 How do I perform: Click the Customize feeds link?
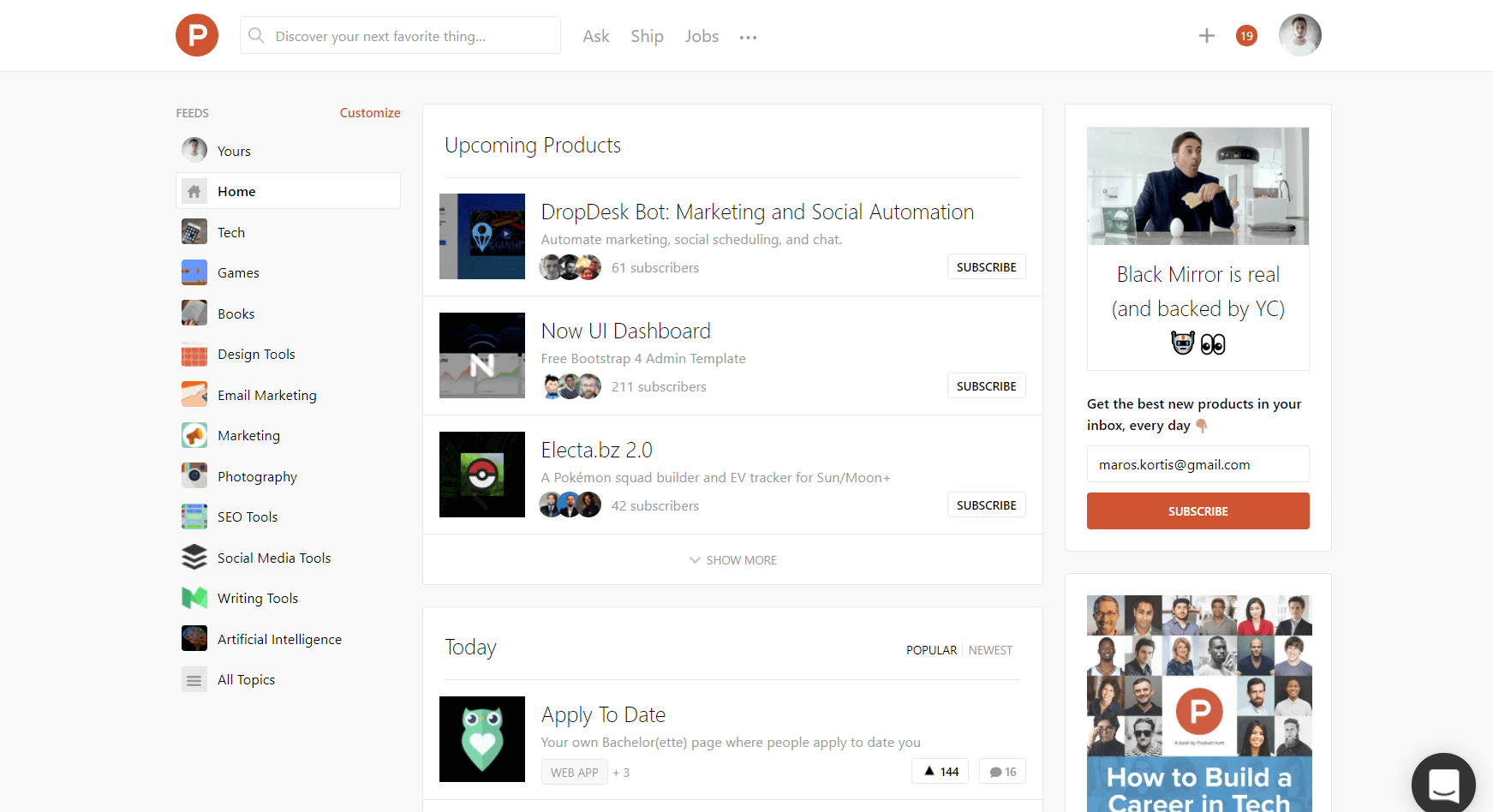pos(370,113)
